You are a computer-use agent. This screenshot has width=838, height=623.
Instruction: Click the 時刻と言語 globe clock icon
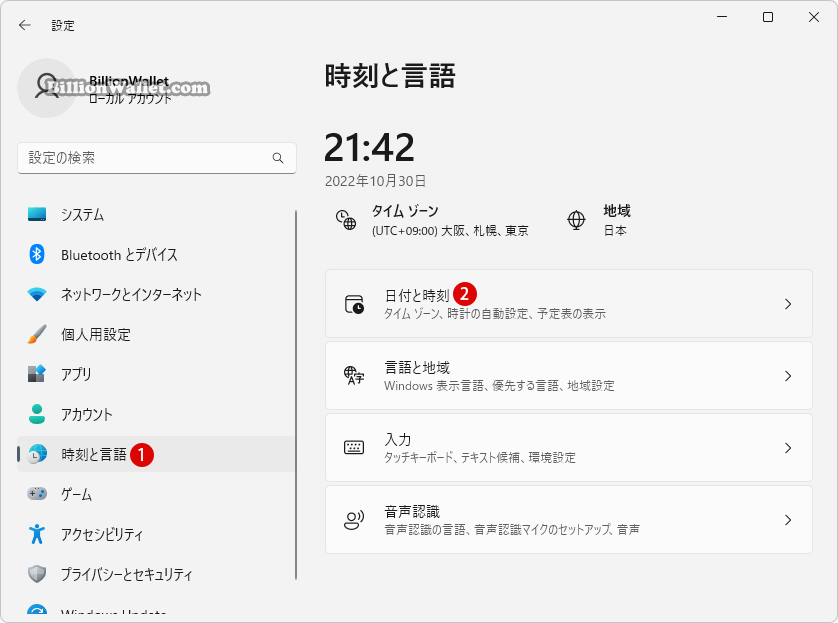(37, 454)
